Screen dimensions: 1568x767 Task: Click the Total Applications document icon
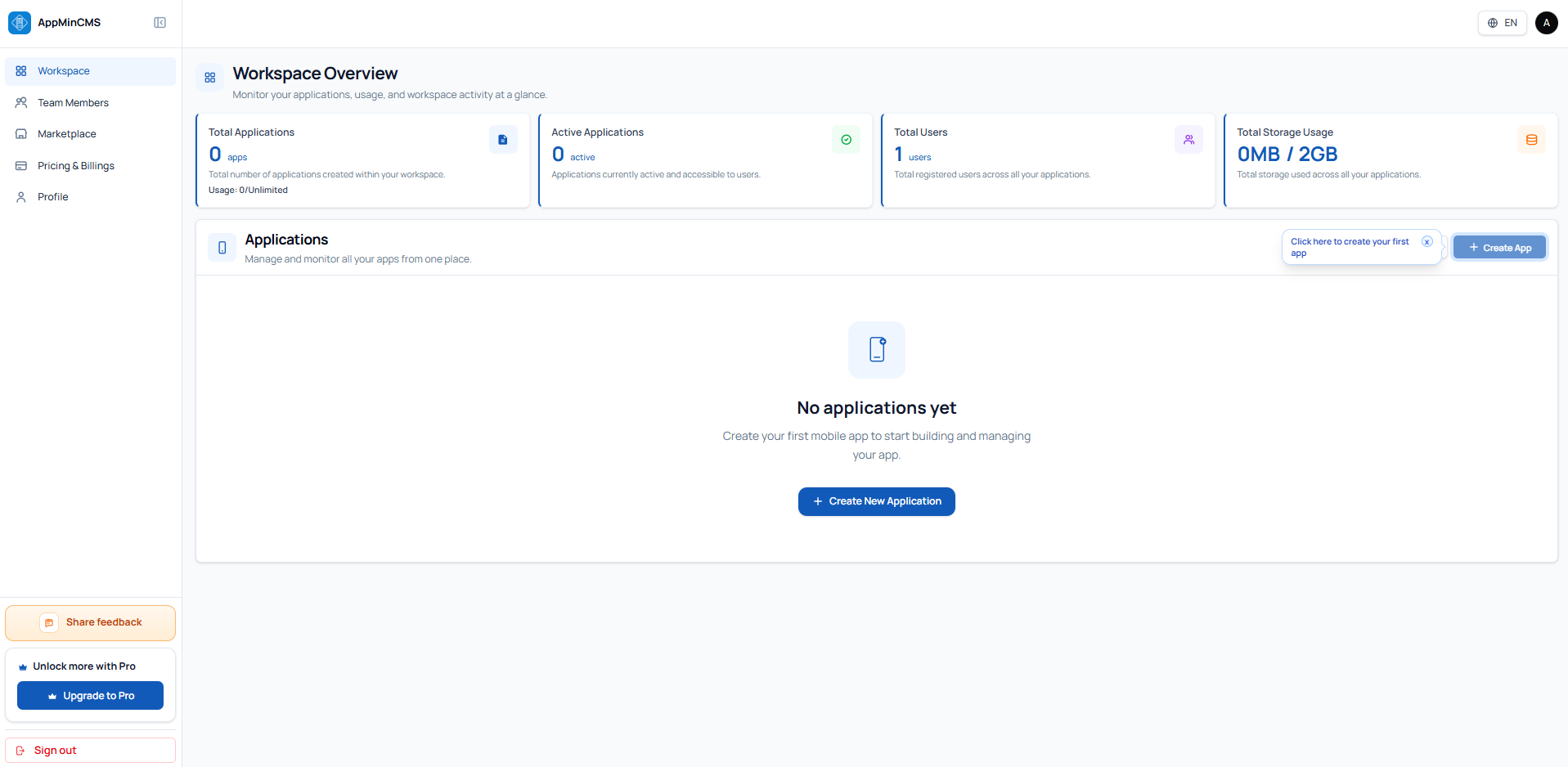503,140
